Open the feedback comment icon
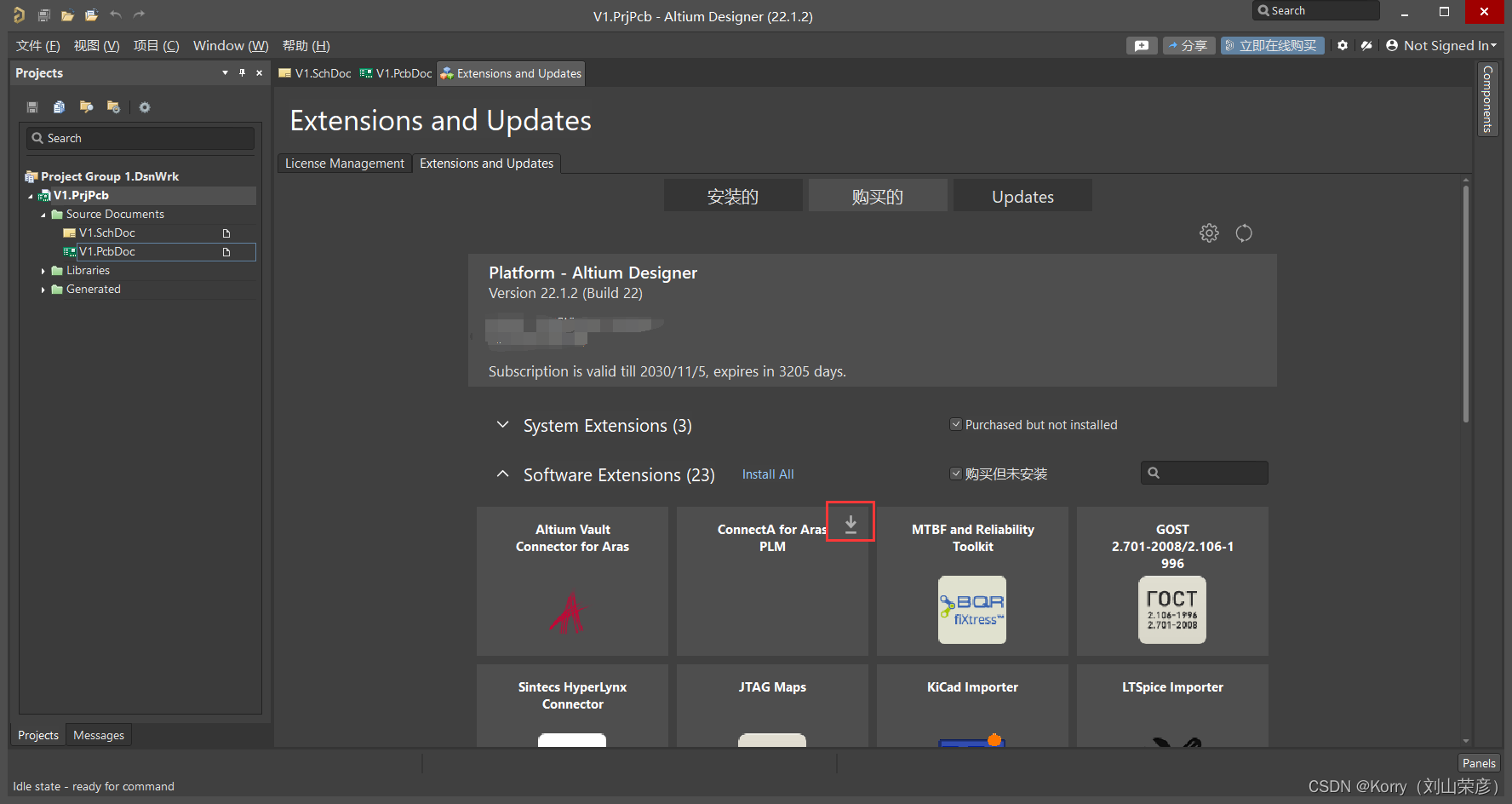Viewport: 1512px width, 804px height. [x=1142, y=45]
